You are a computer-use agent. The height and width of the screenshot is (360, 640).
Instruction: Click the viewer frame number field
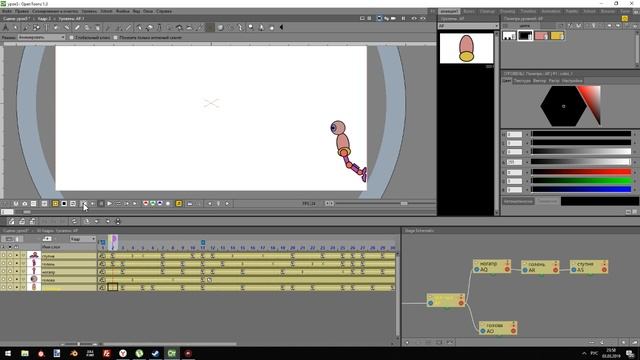[x=7, y=212]
